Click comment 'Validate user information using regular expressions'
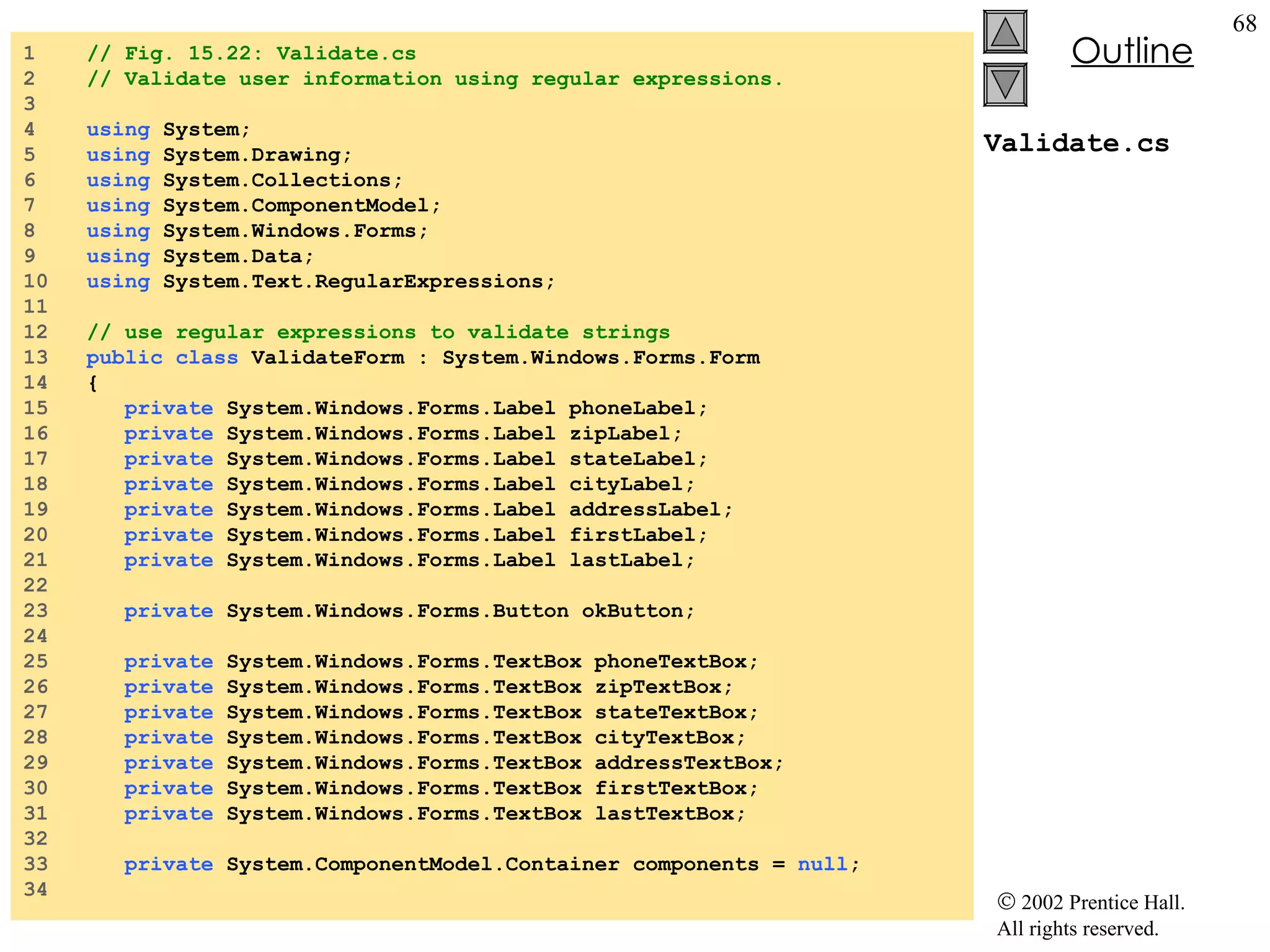Viewport: 1270px width, 952px height. coord(434,79)
